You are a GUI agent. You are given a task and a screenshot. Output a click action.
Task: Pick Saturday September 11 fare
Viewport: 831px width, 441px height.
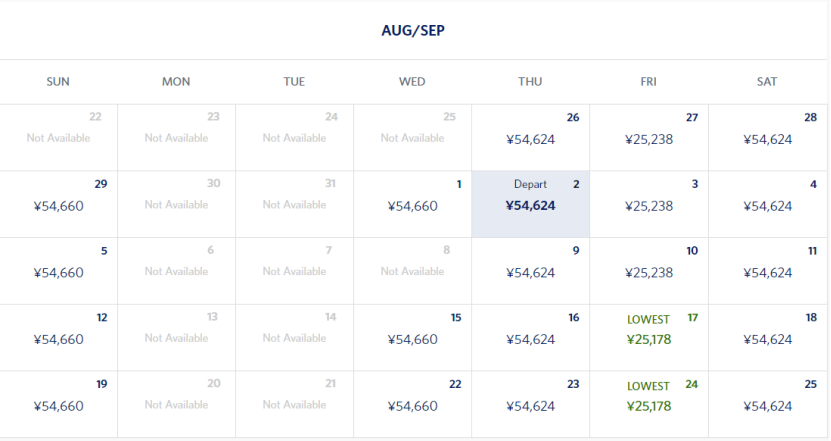pyautogui.click(x=767, y=272)
